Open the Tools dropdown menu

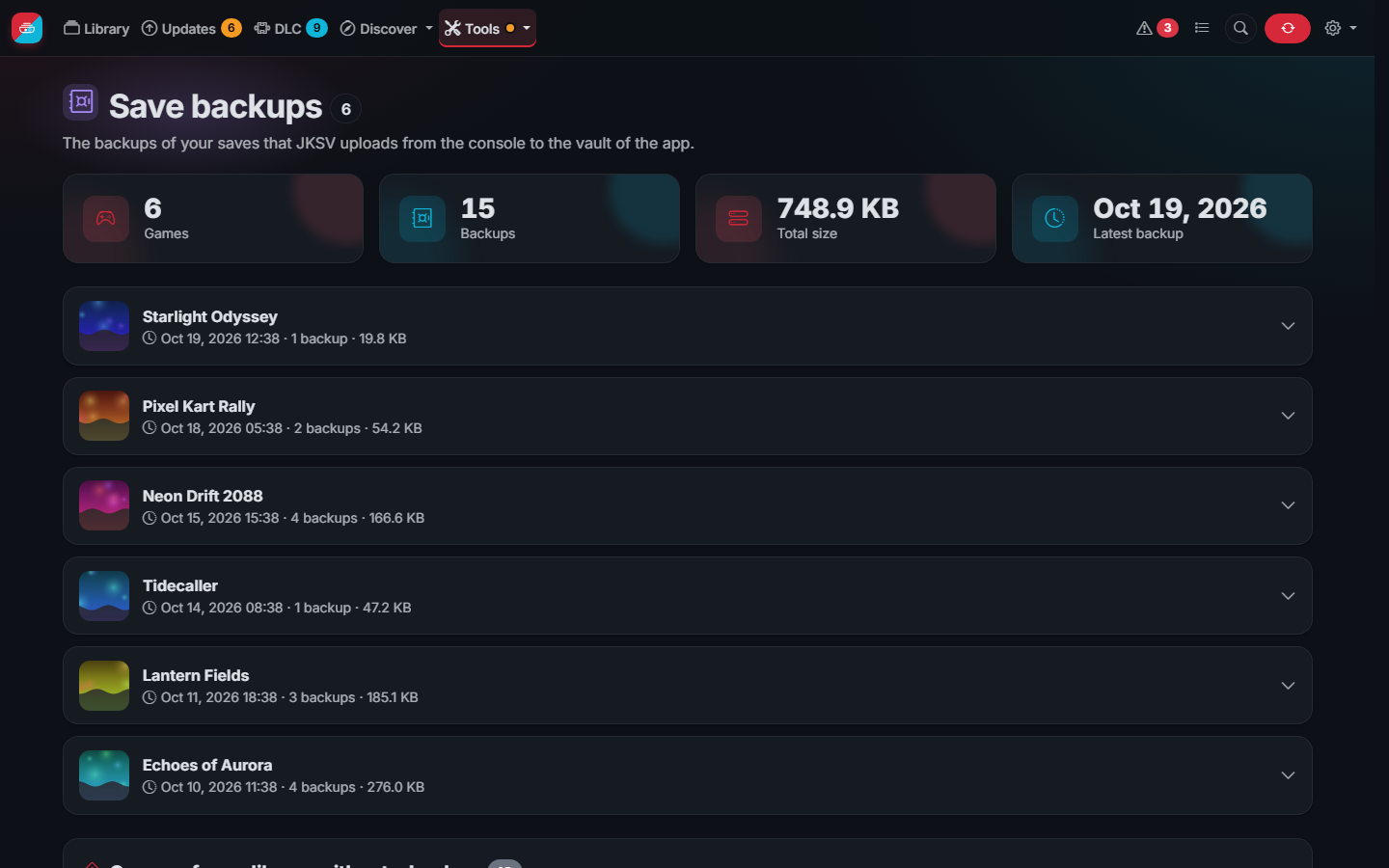[x=487, y=28]
